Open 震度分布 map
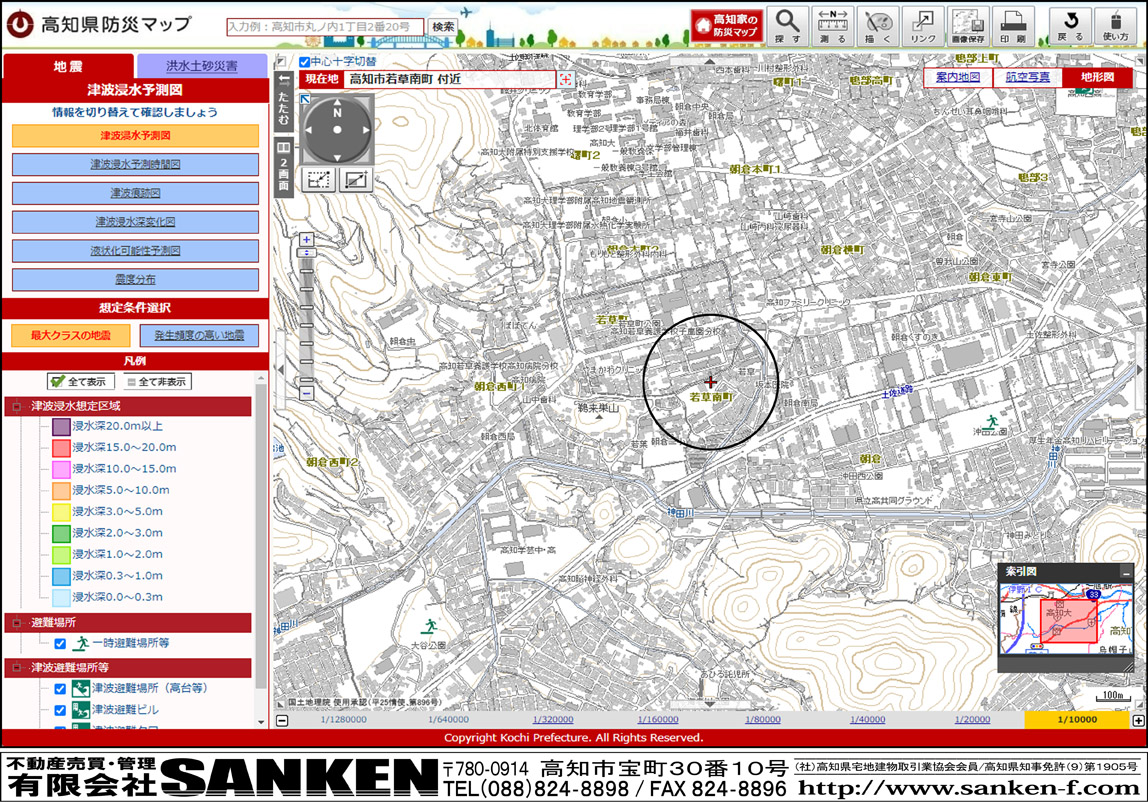 (135, 280)
